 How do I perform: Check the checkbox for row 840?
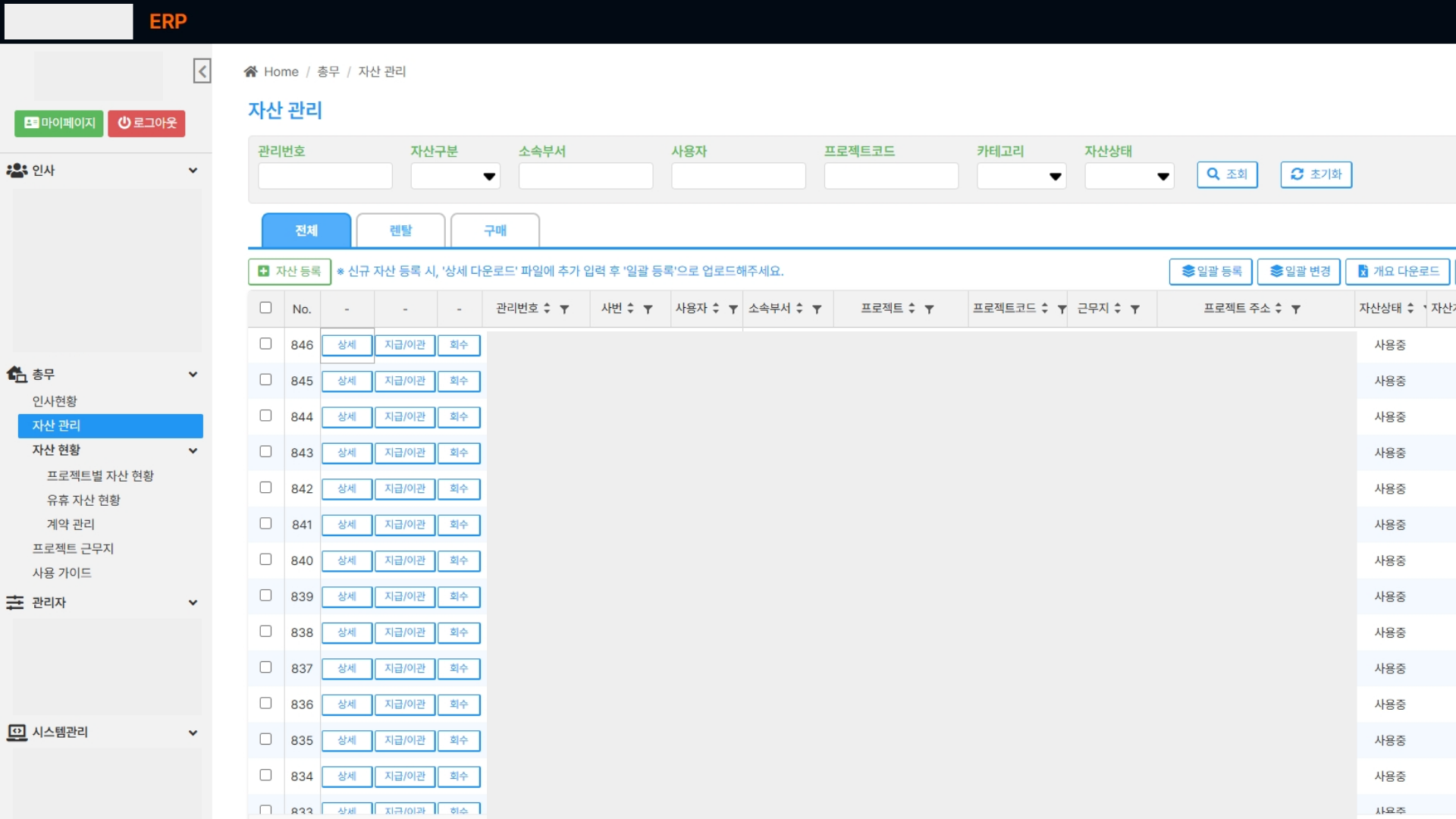click(265, 559)
